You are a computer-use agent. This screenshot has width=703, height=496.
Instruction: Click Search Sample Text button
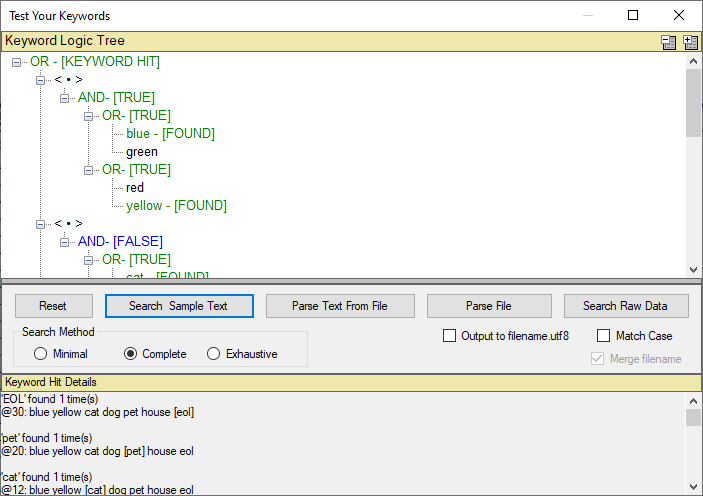pos(179,306)
